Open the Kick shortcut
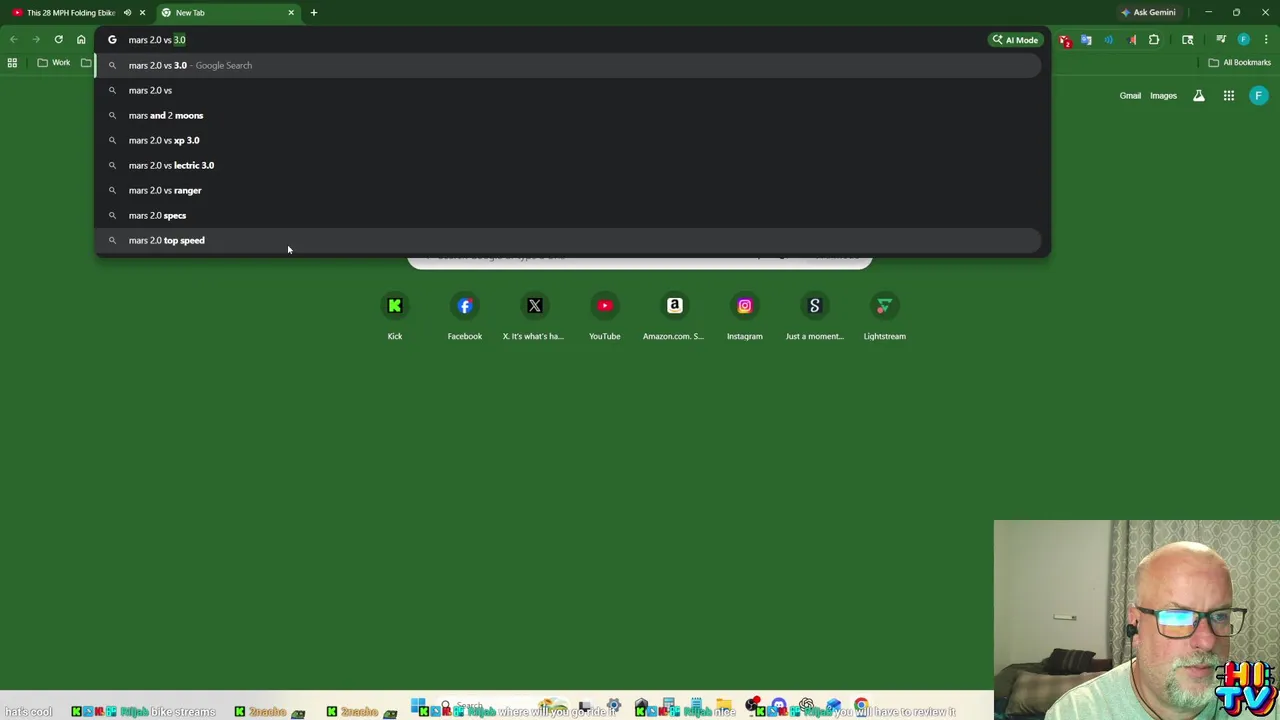Screen dimensions: 1280x720 click(395, 316)
